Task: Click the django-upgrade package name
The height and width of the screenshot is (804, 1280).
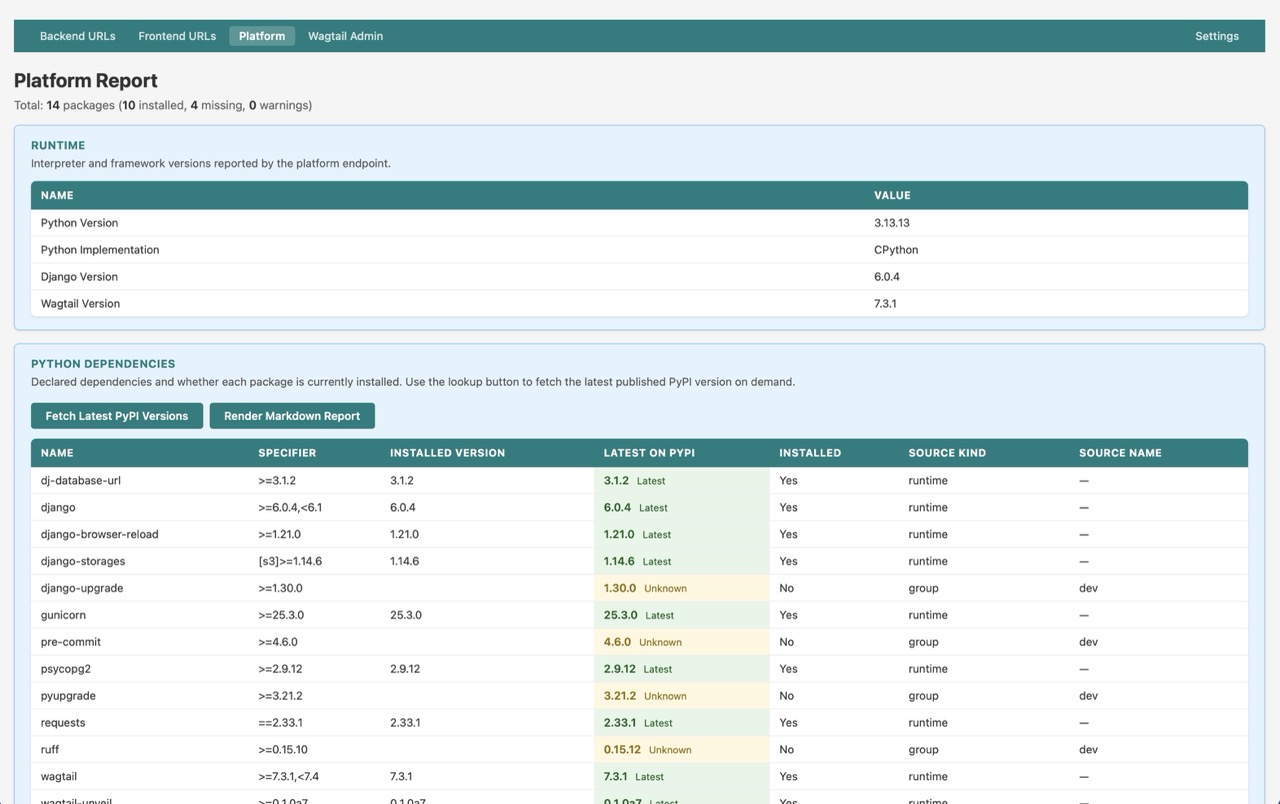Action: 82,589
